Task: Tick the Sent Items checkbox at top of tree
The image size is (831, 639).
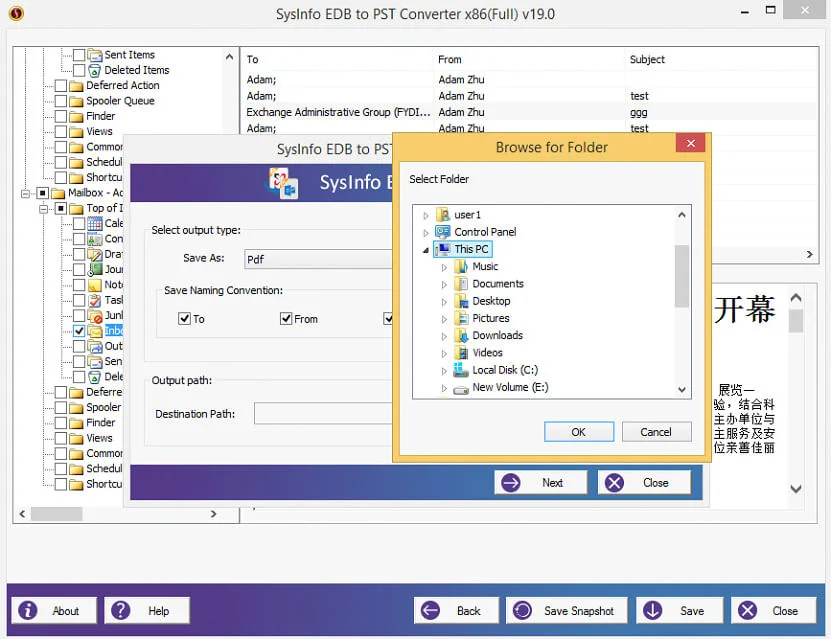Action: 79,55
